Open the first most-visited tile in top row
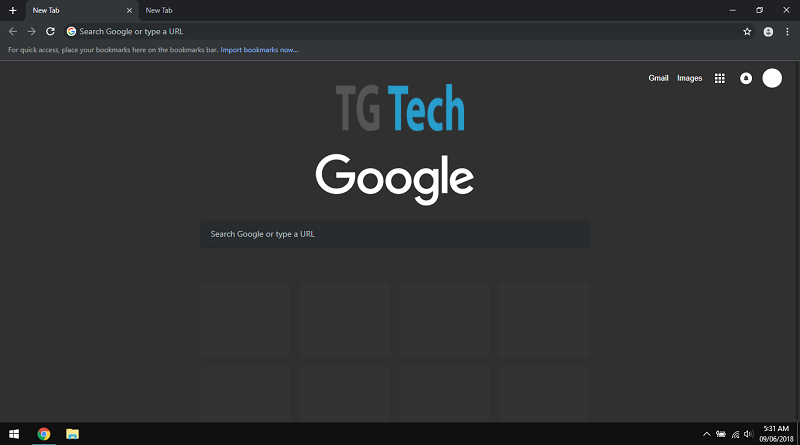The image size is (800, 445). (245, 319)
